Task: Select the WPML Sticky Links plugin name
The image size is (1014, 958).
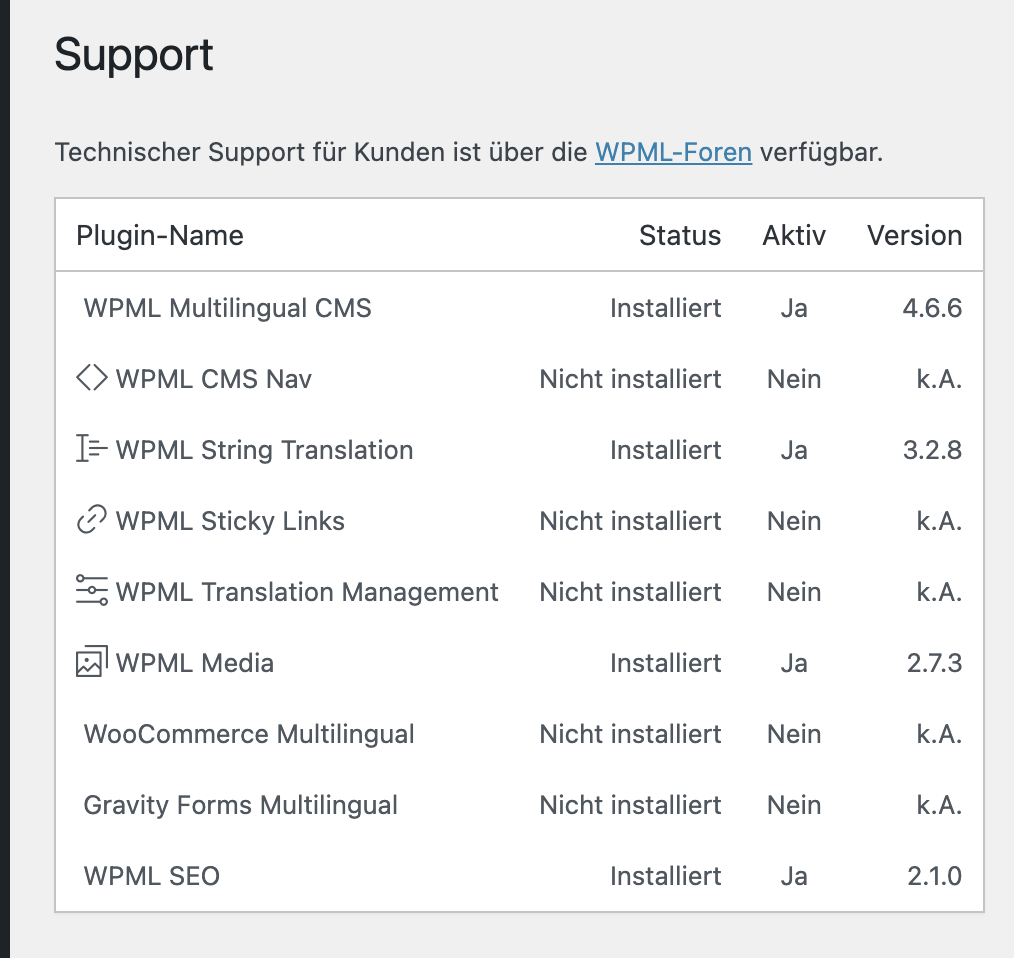Action: 230,521
